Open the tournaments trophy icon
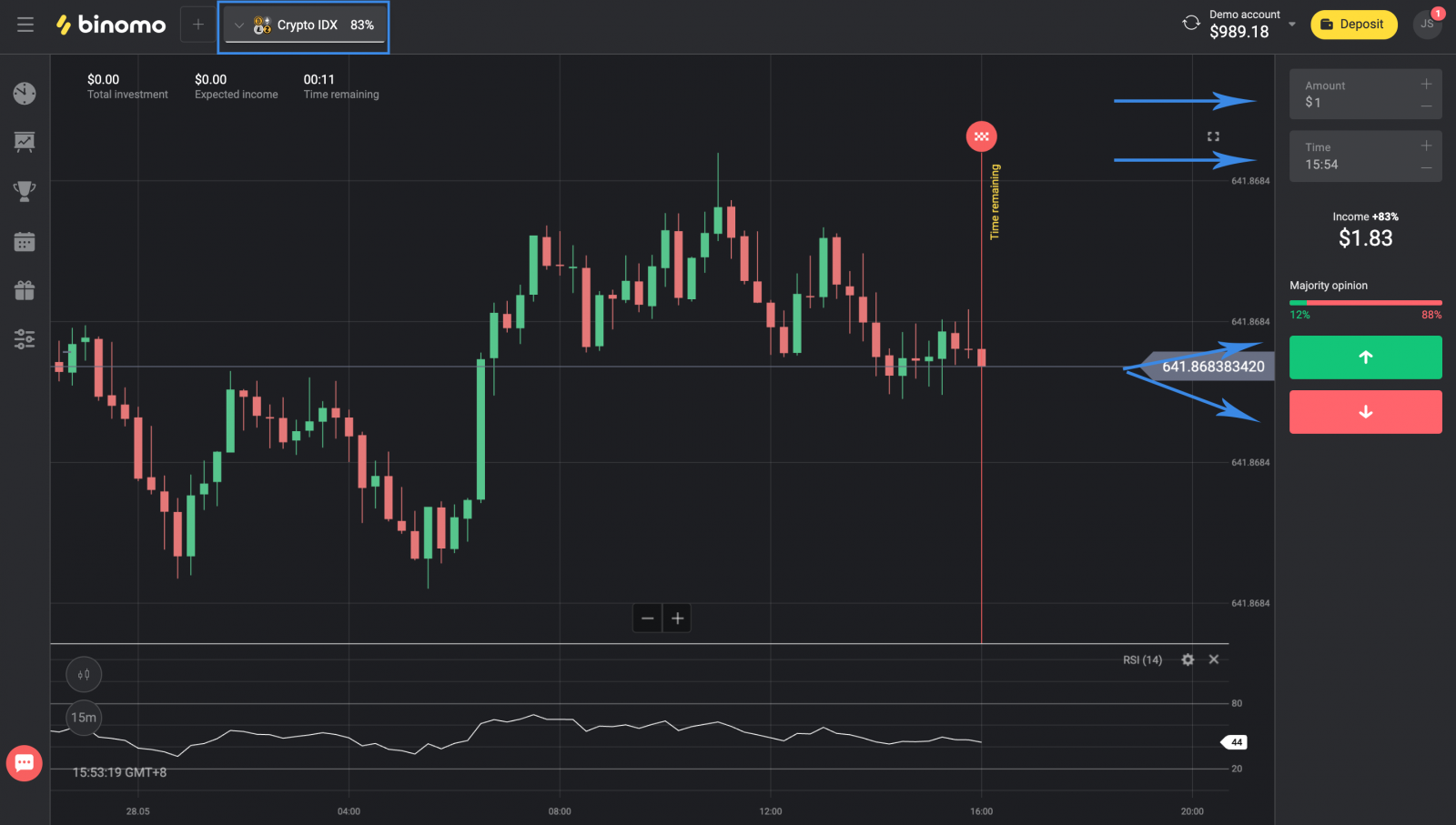 point(25,191)
